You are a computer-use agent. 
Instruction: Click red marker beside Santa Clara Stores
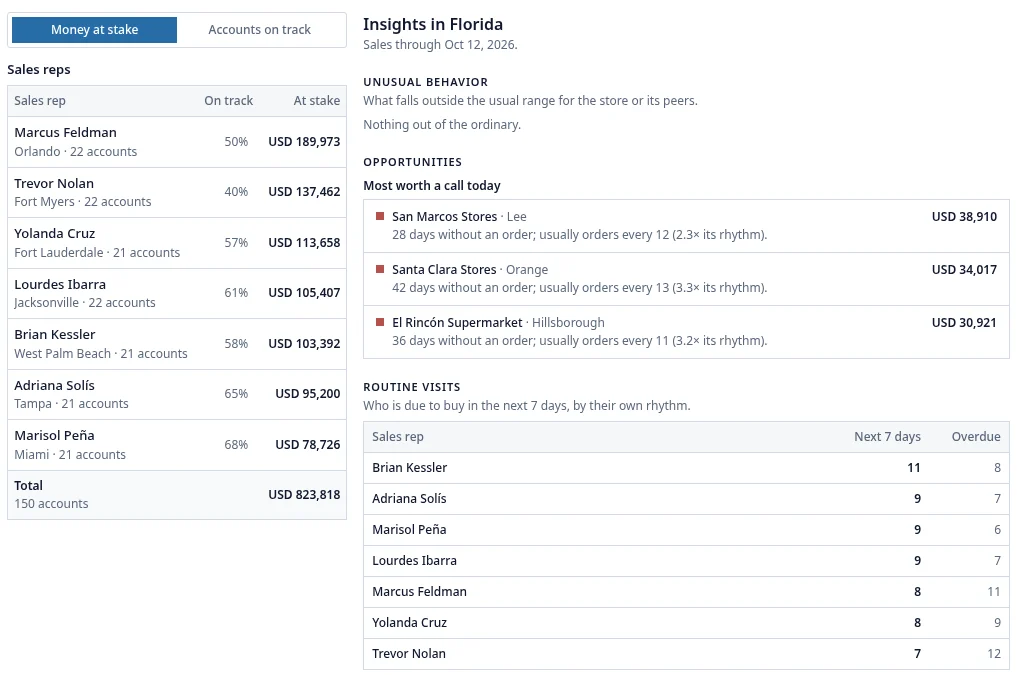click(380, 269)
